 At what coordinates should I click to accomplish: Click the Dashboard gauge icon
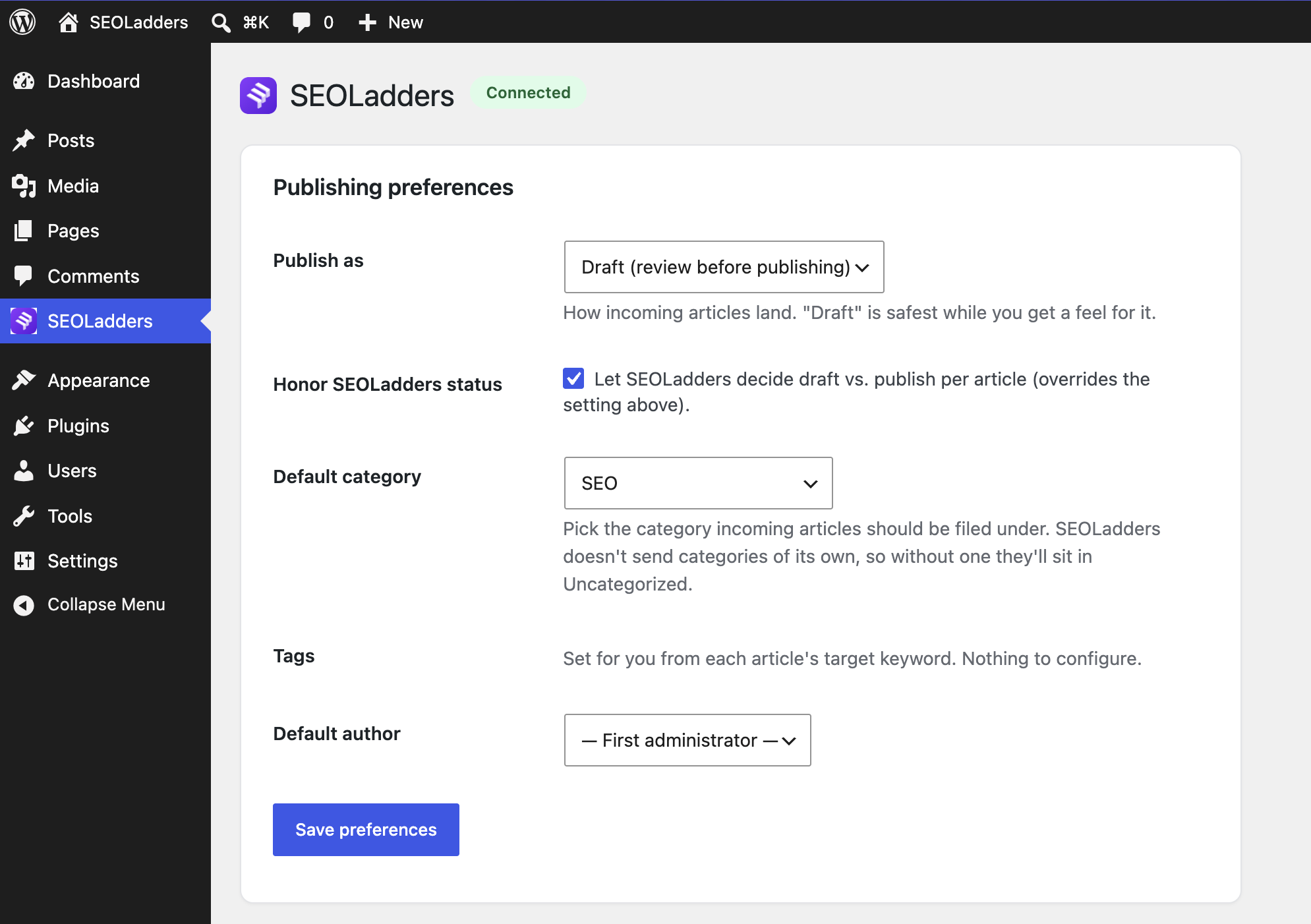24,81
